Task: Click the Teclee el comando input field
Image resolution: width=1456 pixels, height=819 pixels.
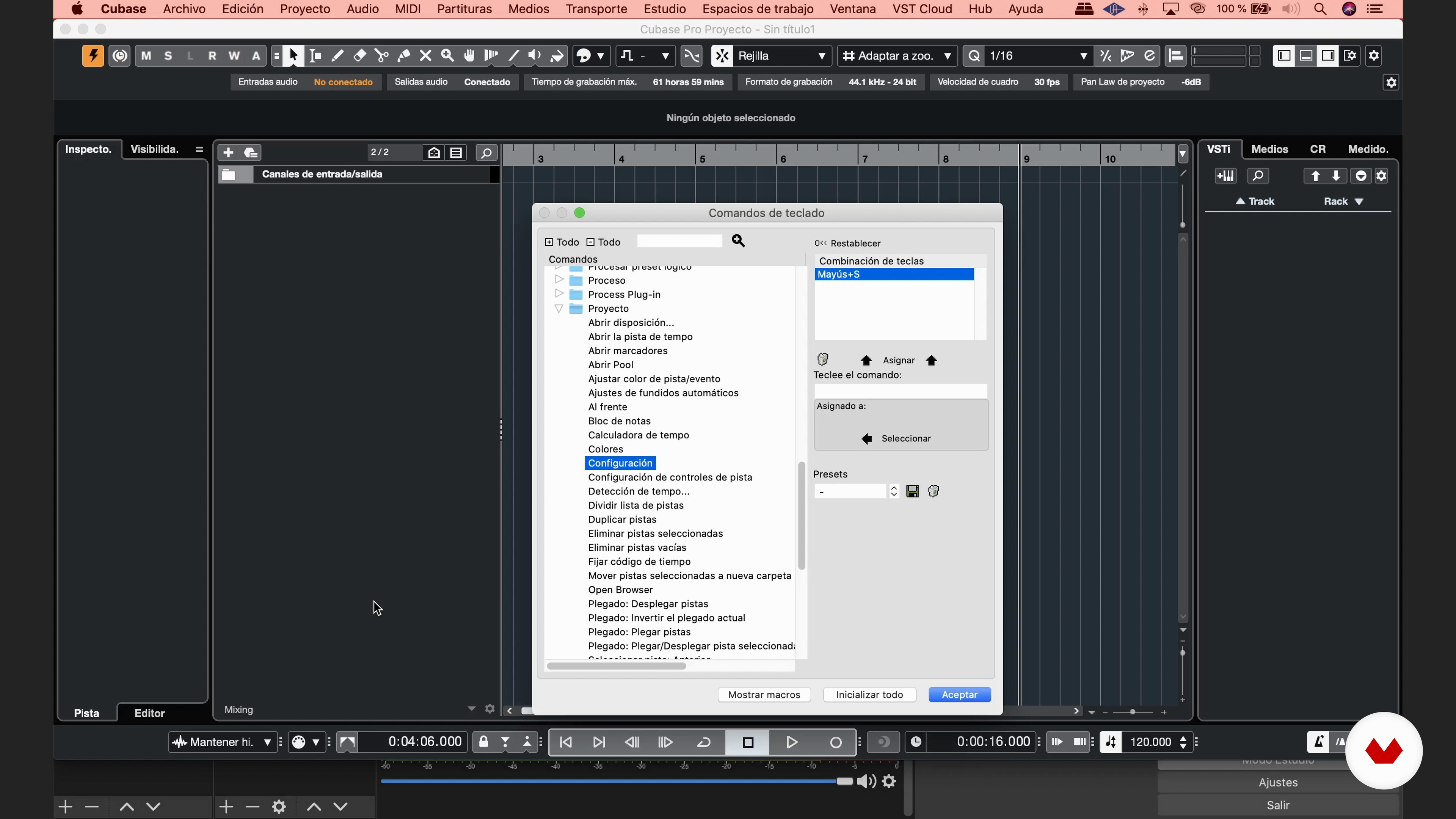Action: (901, 391)
